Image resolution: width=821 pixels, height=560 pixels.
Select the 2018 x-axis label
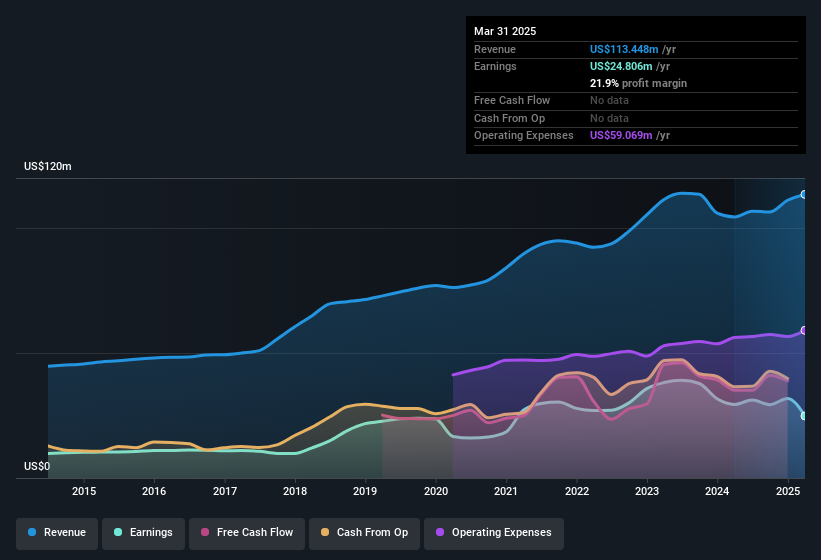coord(295,491)
